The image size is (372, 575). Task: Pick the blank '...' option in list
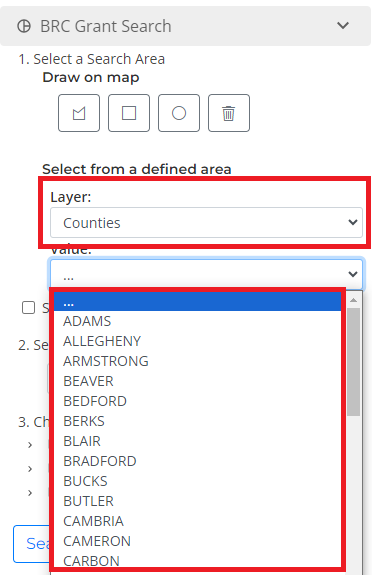coord(197,301)
